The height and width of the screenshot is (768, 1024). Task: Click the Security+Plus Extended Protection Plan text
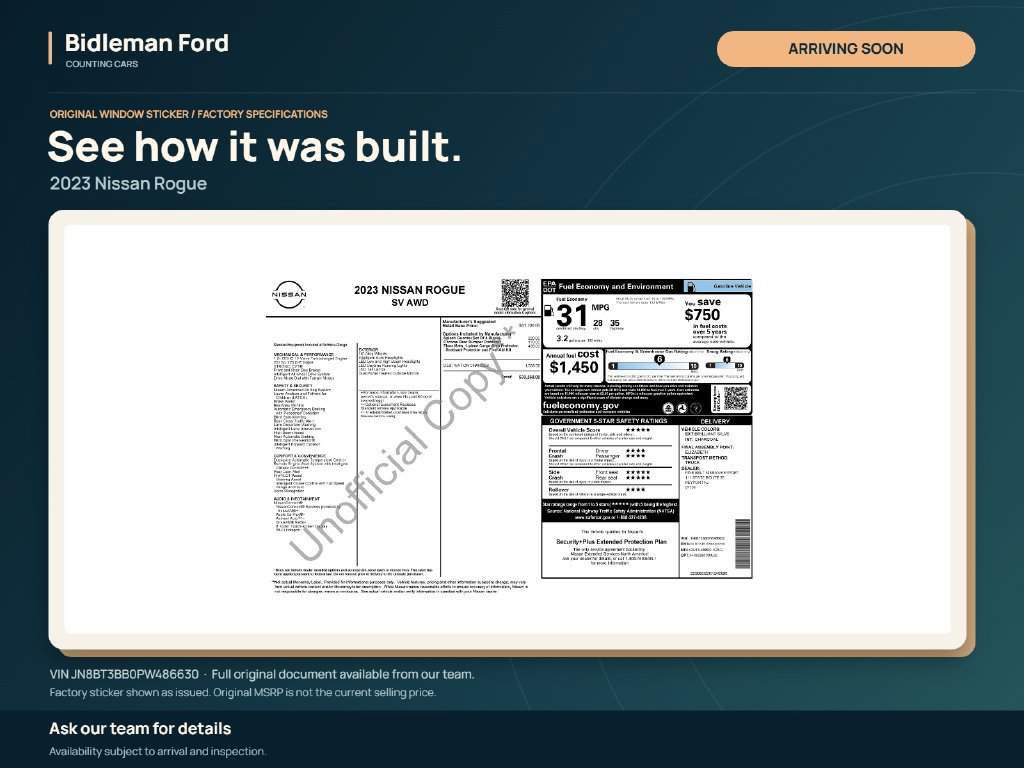coord(611,541)
